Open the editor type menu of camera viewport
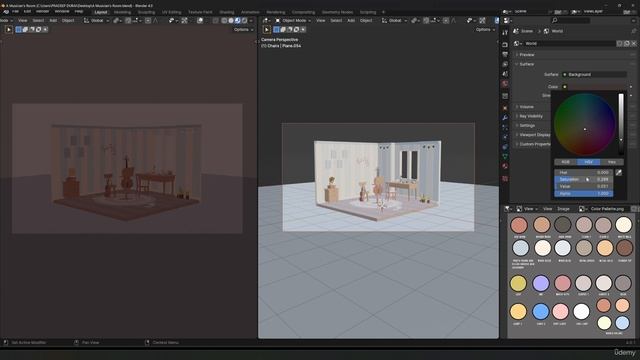Viewport: 640px width, 360px height. pyautogui.click(x=266, y=20)
